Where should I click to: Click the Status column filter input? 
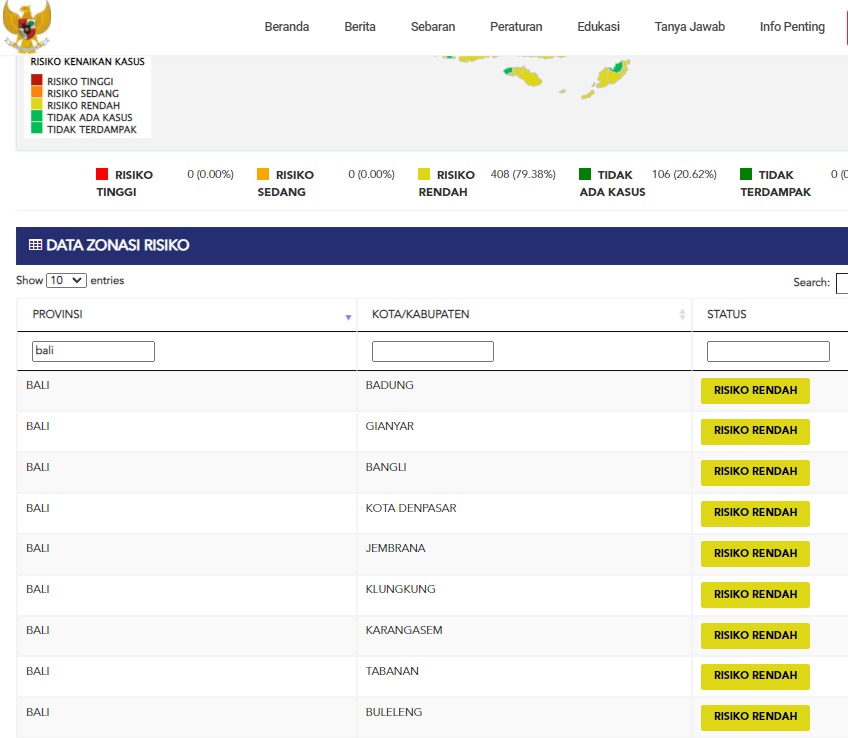[x=768, y=351]
